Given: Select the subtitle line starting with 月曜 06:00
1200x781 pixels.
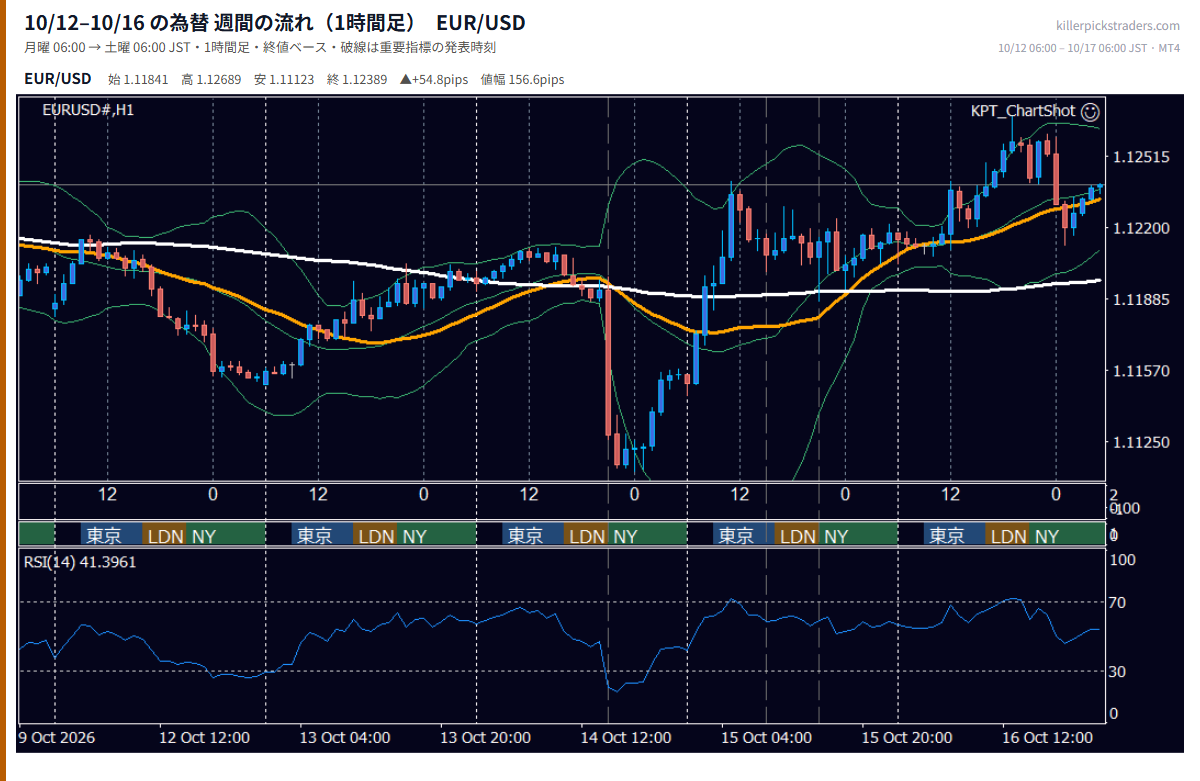Looking at the screenshot, I should pos(260,47).
